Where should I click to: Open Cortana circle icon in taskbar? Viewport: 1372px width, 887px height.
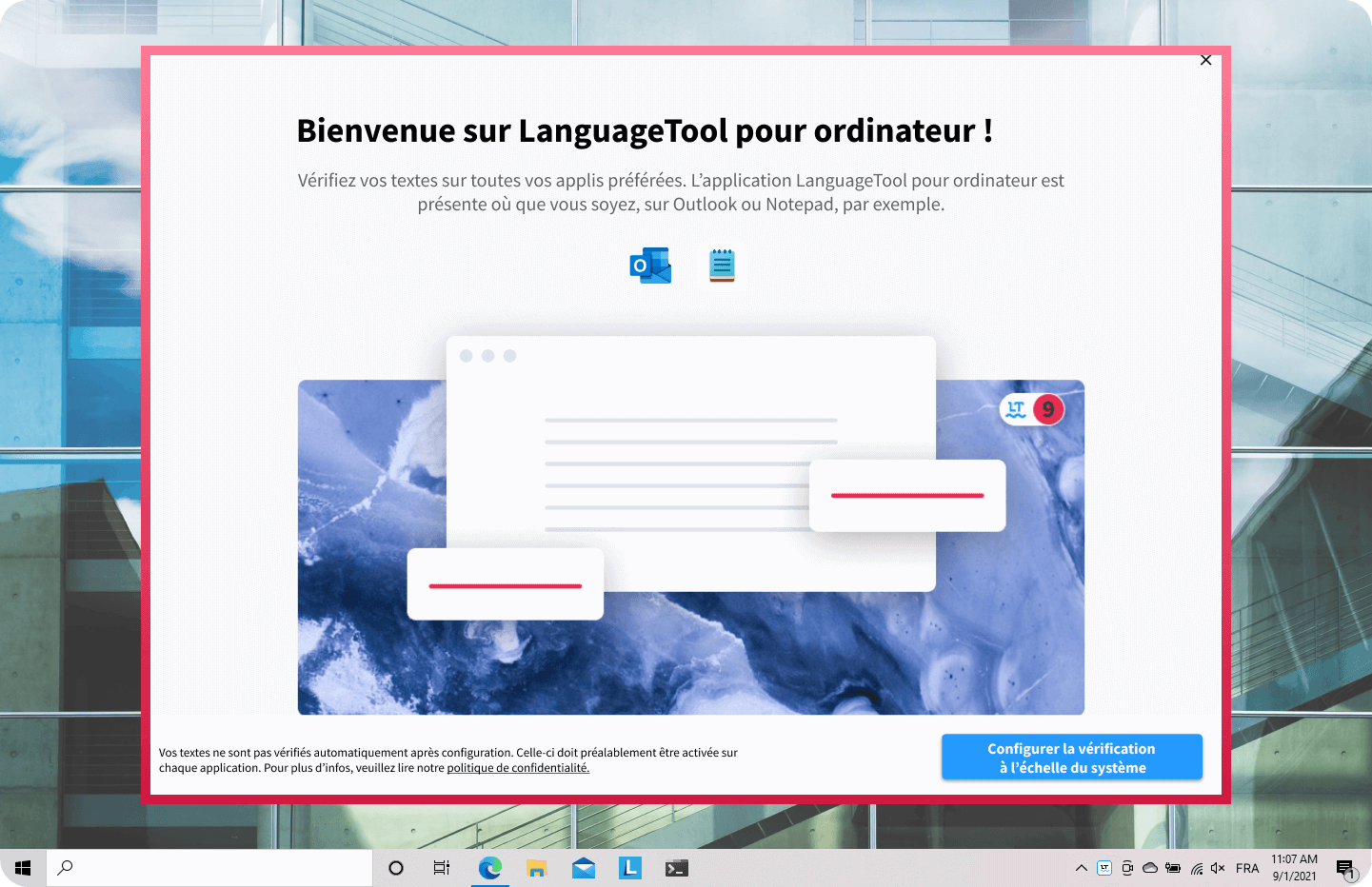pos(396,868)
